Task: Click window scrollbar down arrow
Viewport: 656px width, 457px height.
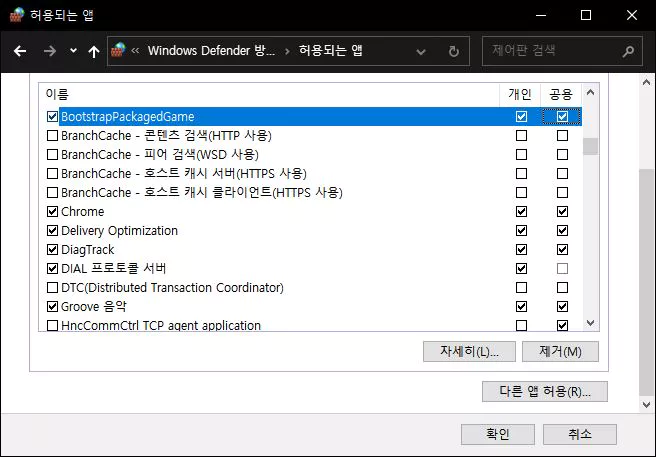Action: tap(646, 405)
